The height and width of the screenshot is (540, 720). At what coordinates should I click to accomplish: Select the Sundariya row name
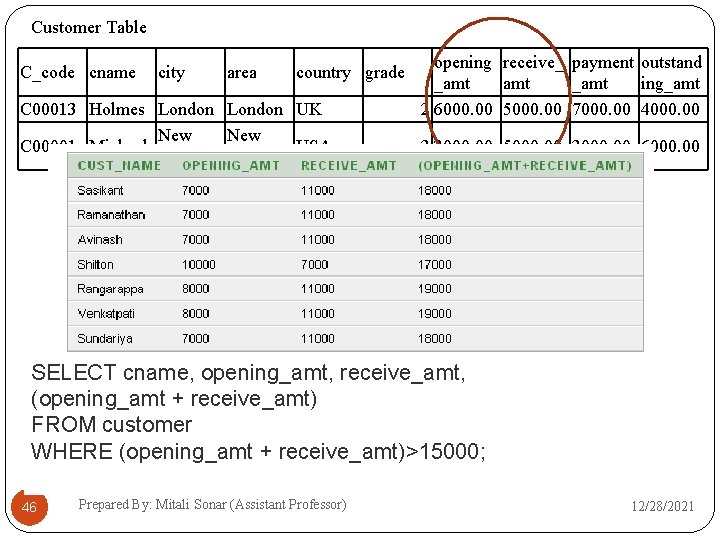(x=105, y=339)
